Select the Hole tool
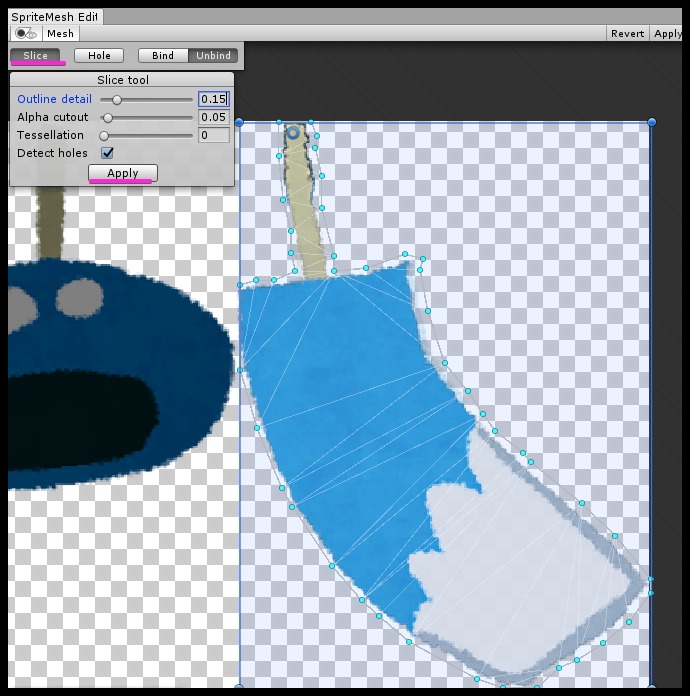The width and height of the screenshot is (690, 696). pyautogui.click(x=99, y=56)
